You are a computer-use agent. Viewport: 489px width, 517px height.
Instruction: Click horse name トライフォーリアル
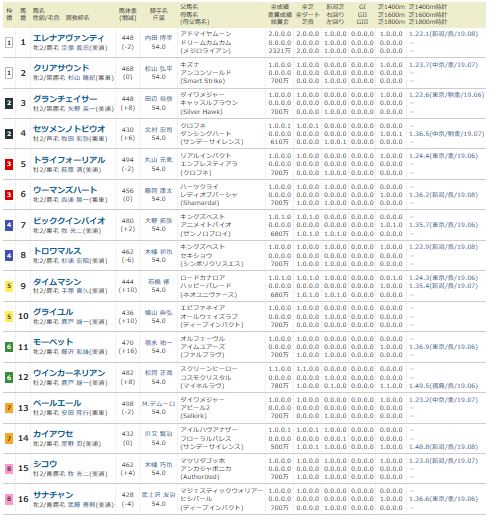[69, 160]
